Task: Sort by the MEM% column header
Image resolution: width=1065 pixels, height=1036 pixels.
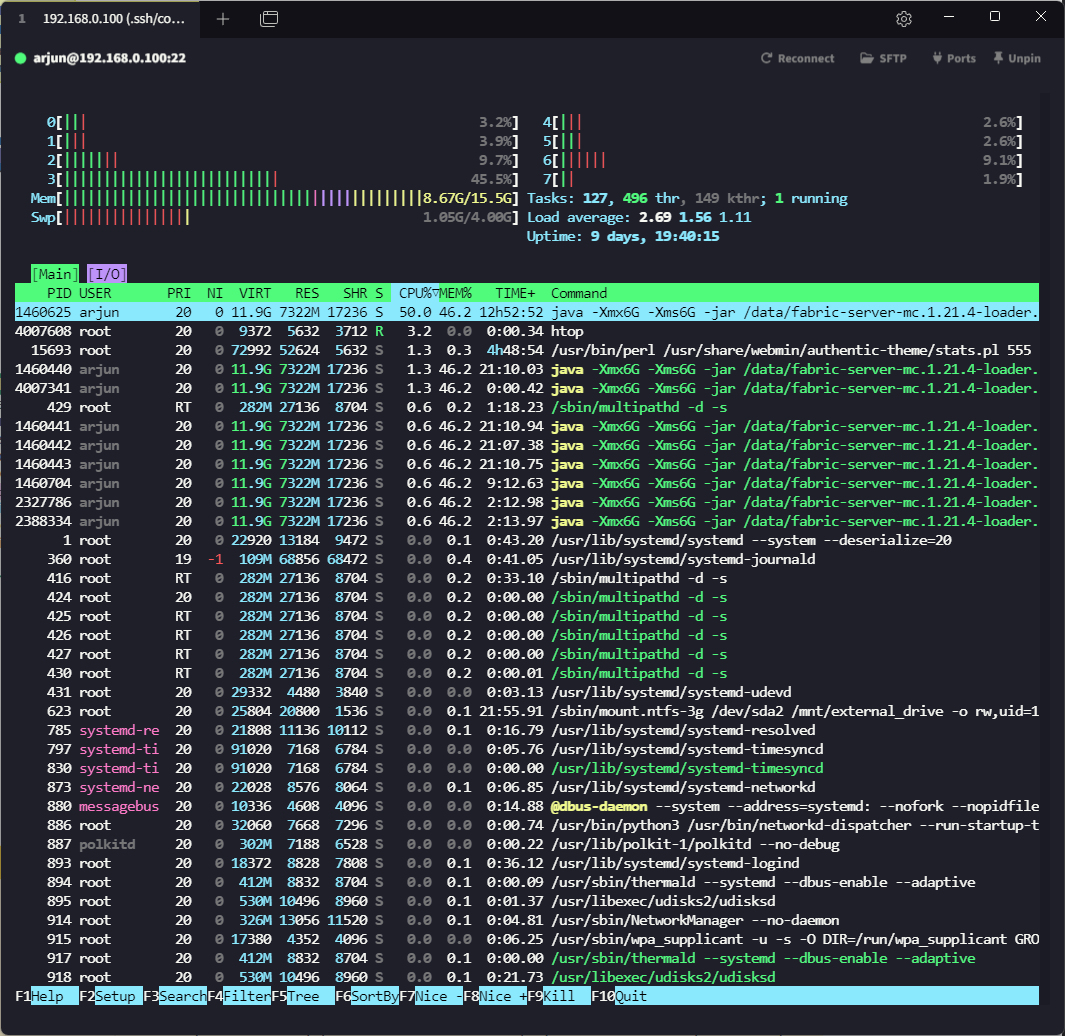Action: [455, 293]
